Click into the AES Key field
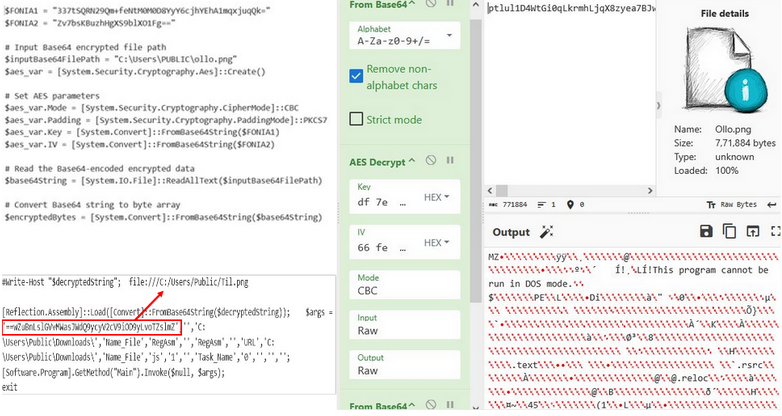782x416 pixels. tap(383, 202)
